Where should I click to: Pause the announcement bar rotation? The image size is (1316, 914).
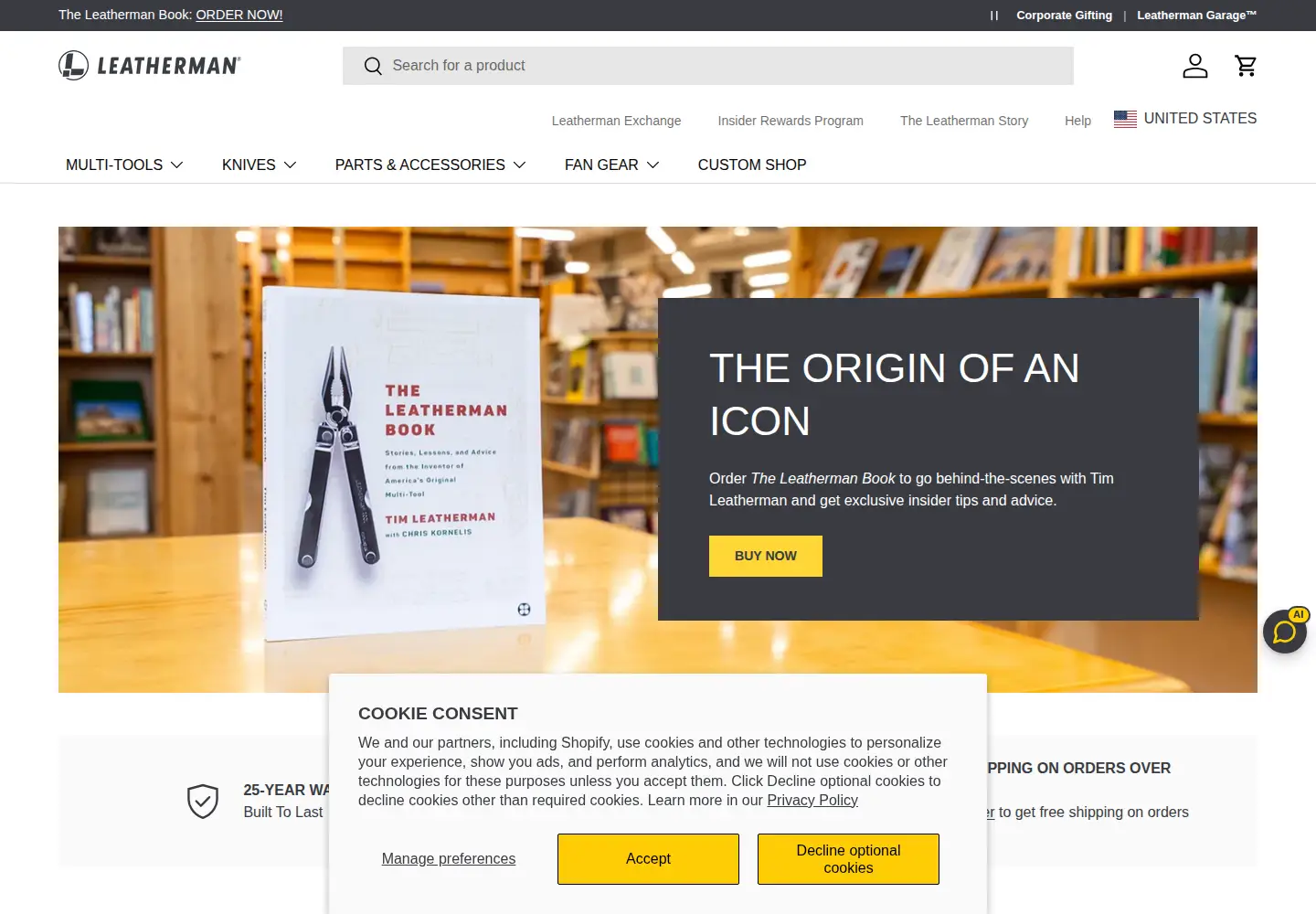(994, 16)
